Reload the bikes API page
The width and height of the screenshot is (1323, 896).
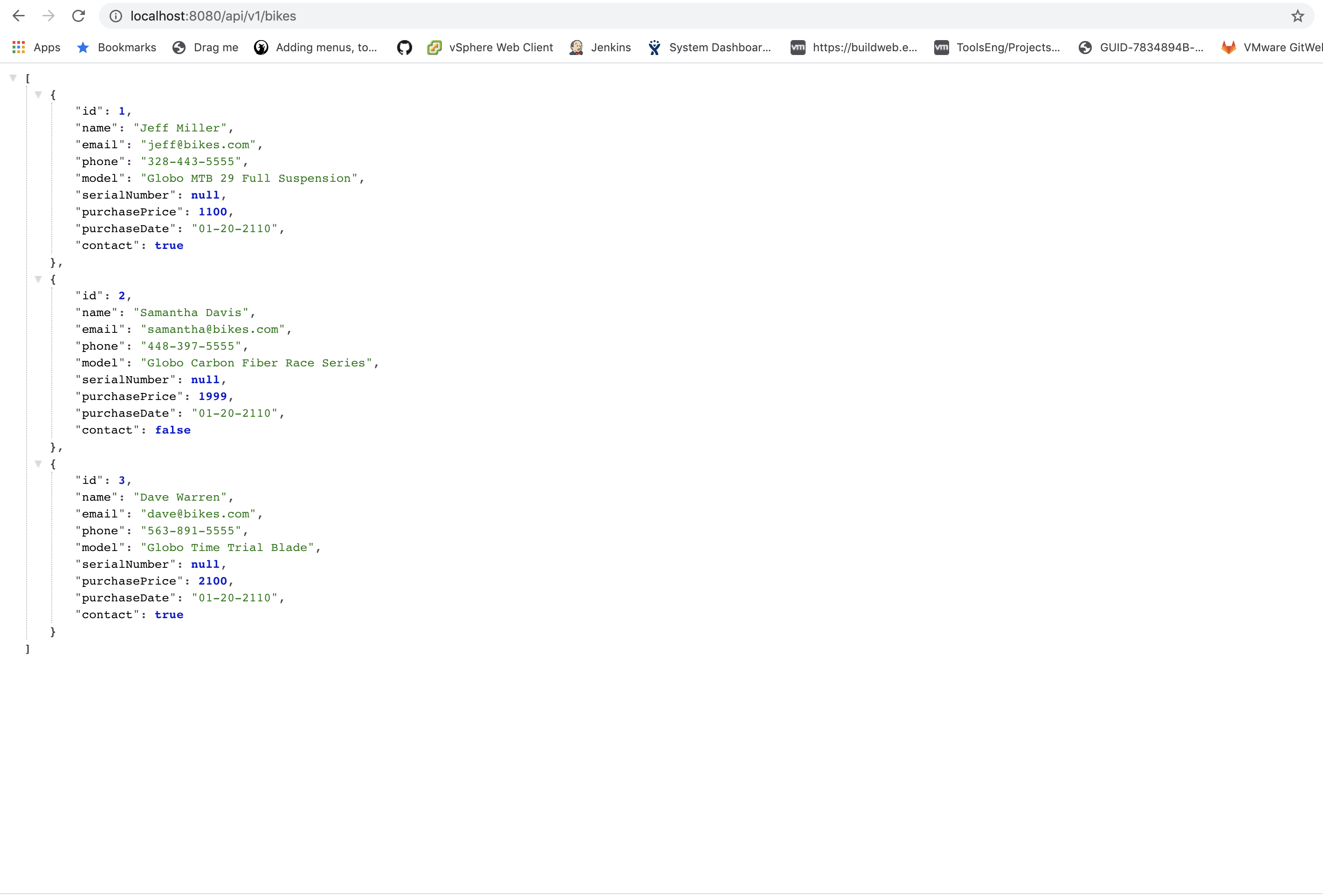(79, 16)
